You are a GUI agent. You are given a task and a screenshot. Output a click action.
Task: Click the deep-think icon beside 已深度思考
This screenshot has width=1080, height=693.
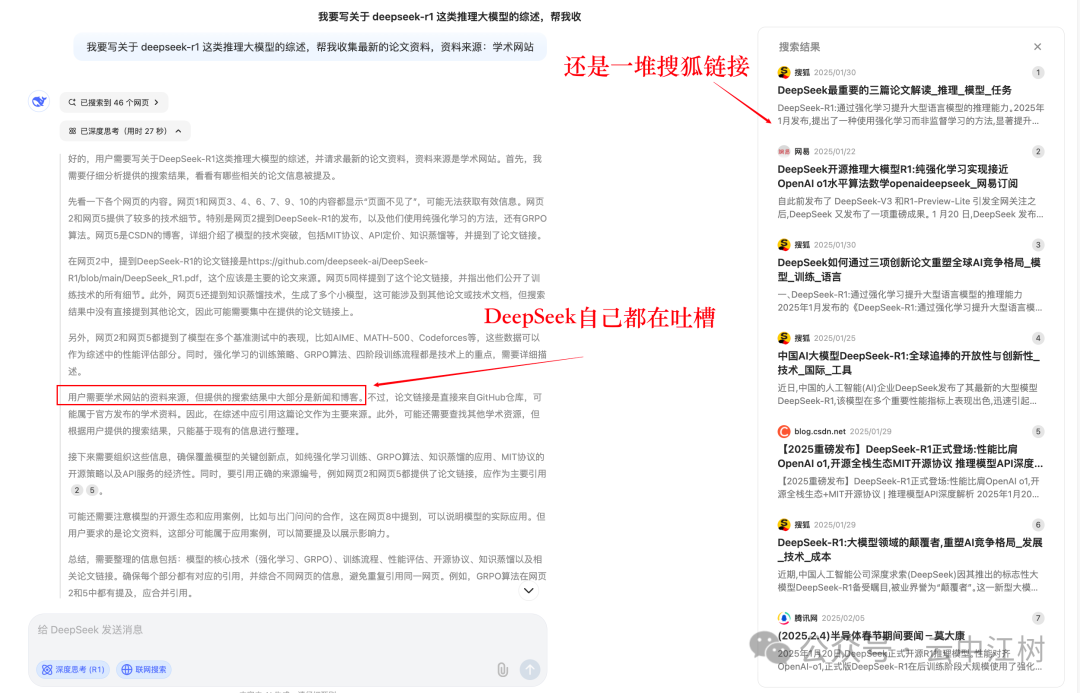click(x=72, y=131)
